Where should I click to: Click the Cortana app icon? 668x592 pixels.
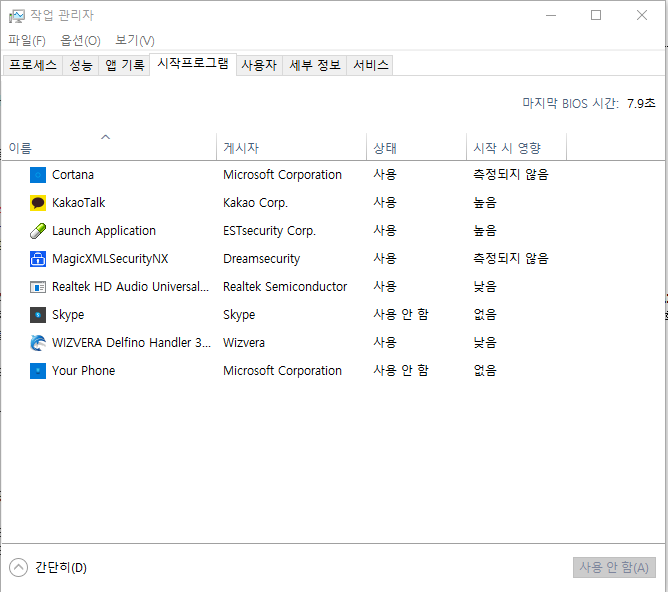37,175
